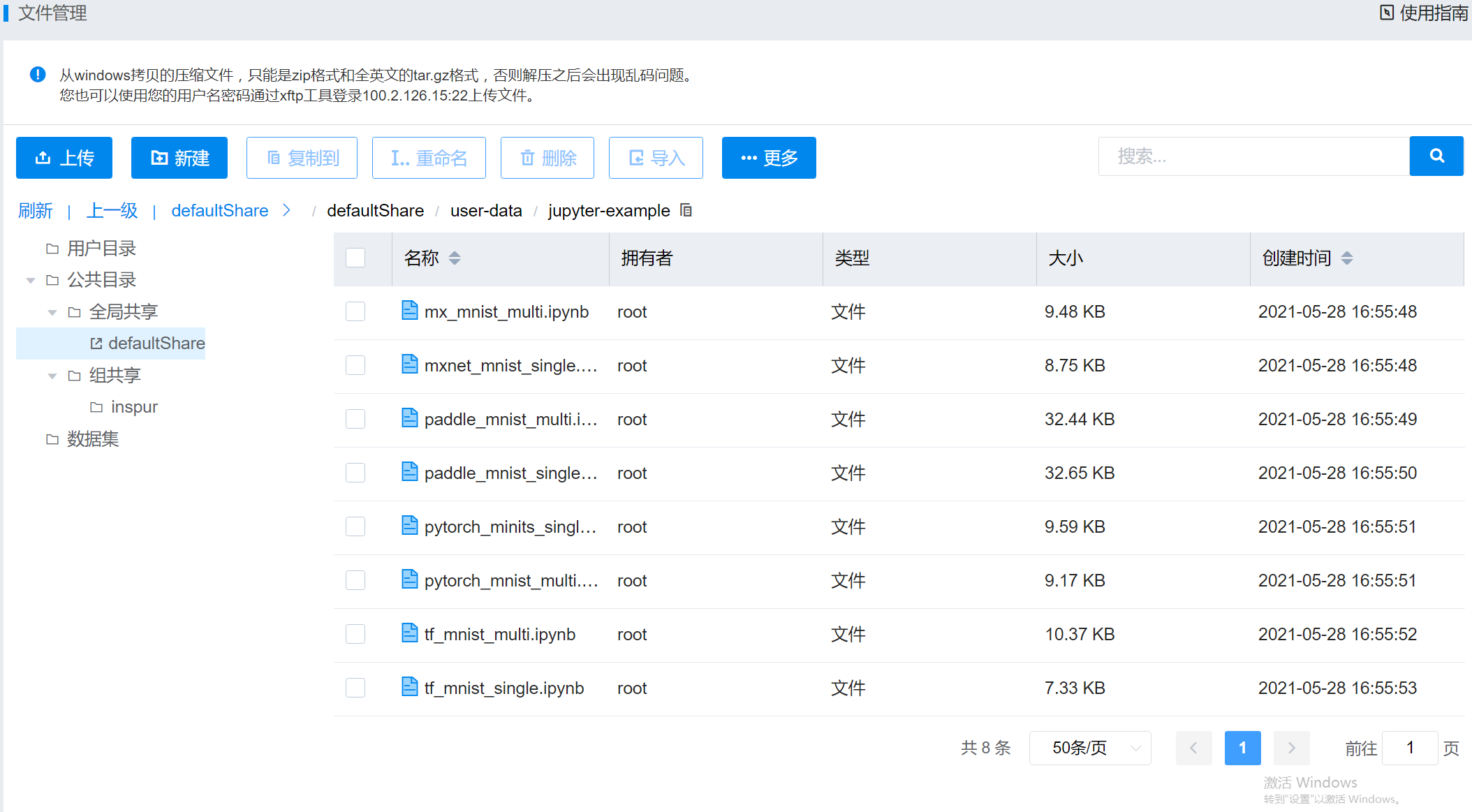The width and height of the screenshot is (1472, 812).
Task: Click the blue search magnifier button
Action: point(1436,156)
